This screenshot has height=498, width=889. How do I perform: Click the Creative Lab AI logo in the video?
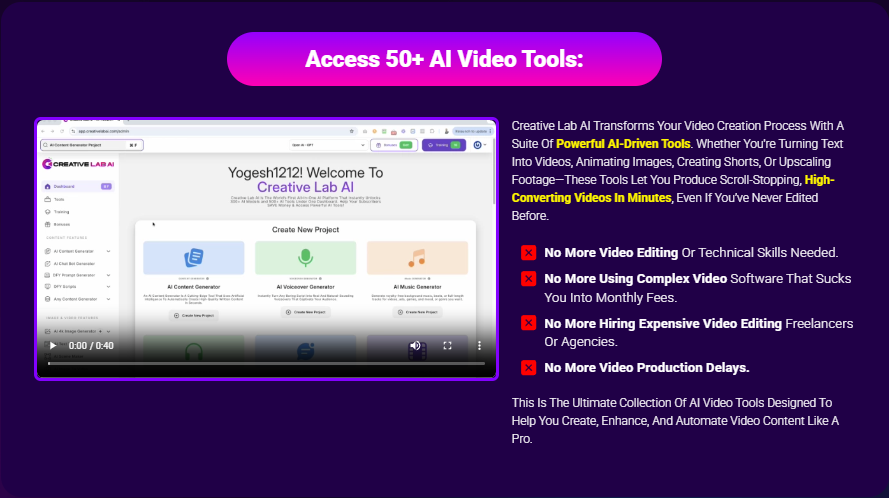78,164
